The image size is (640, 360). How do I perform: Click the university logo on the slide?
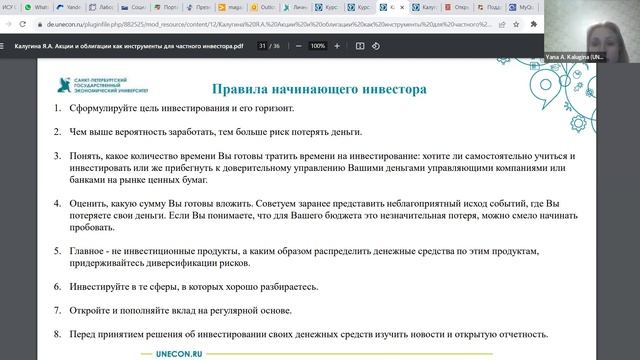click(102, 85)
